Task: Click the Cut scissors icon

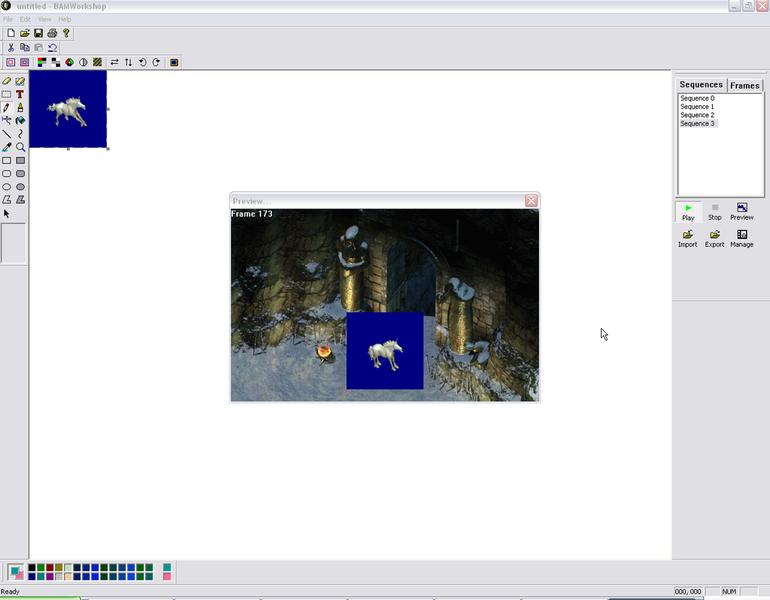Action: [x=11, y=48]
